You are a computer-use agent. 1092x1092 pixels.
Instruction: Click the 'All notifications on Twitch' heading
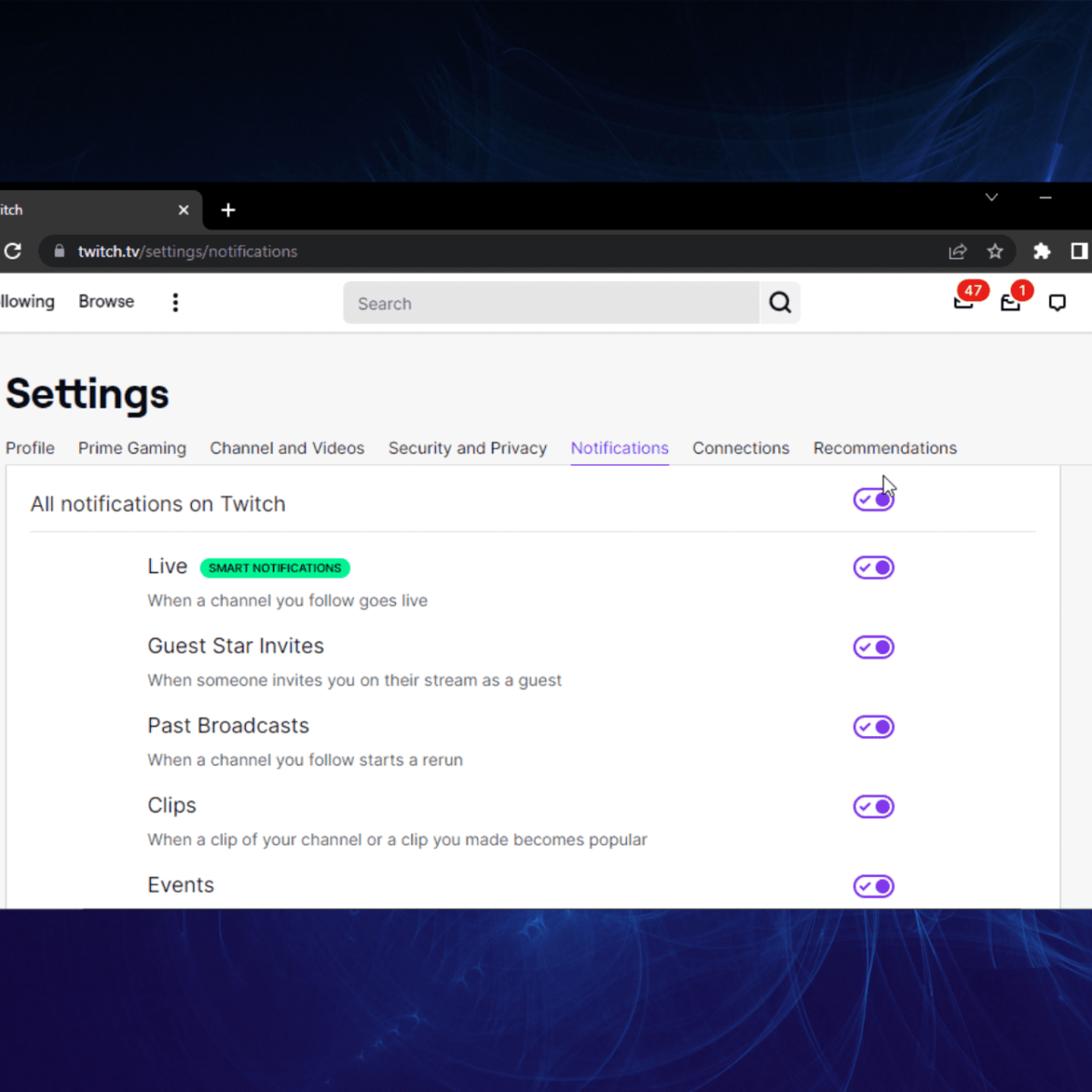158,504
